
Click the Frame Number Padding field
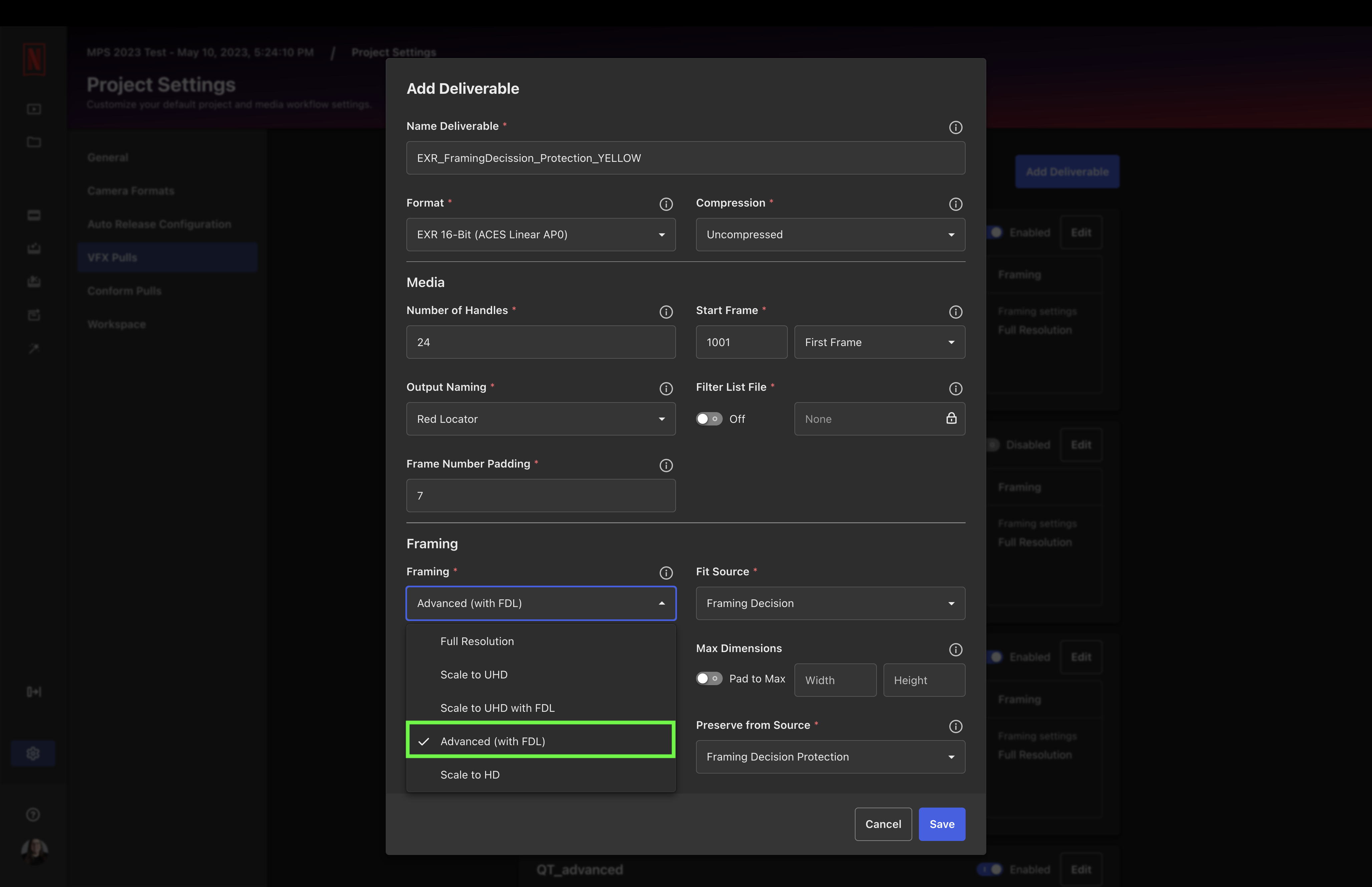(541, 495)
